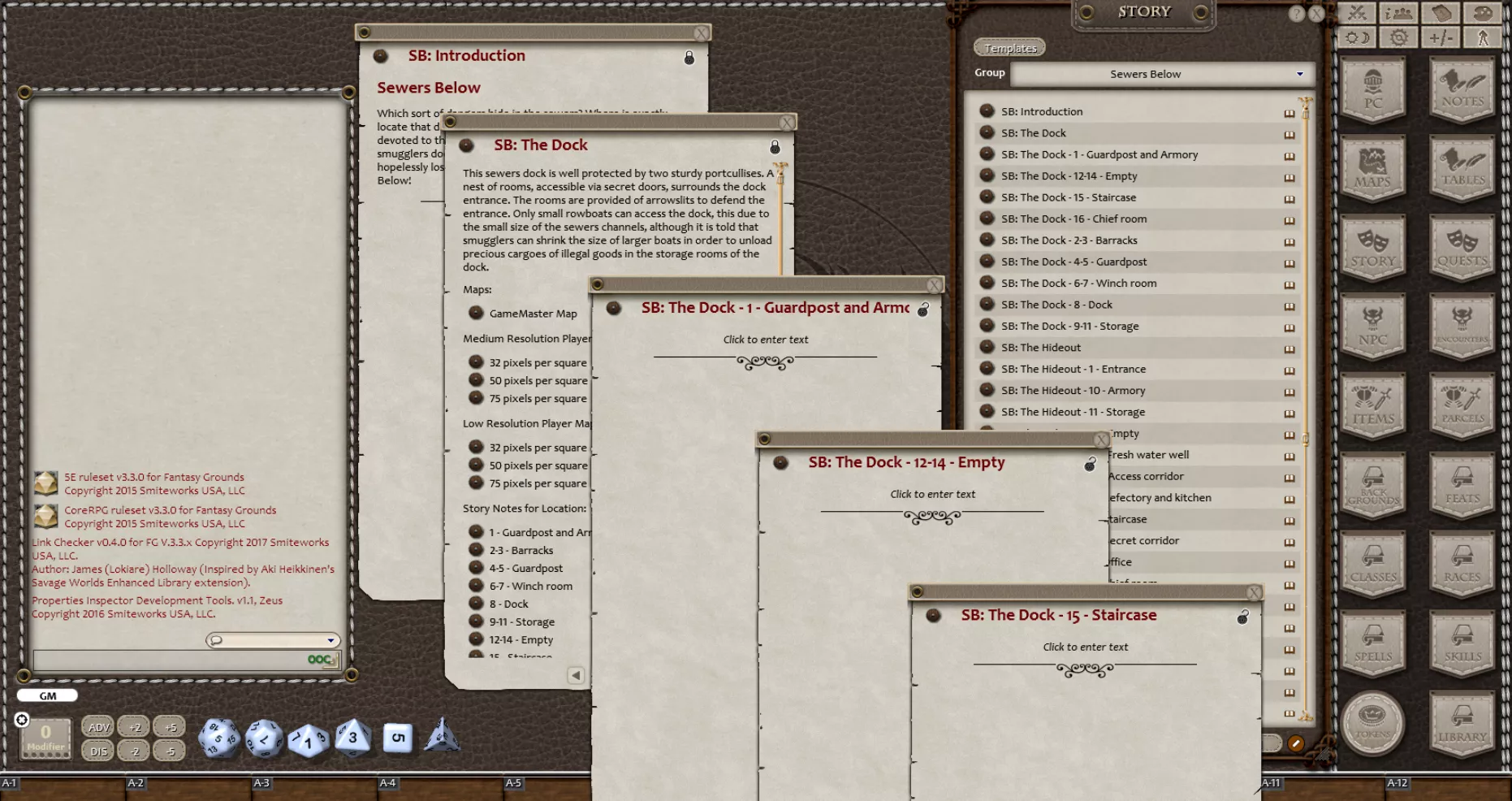Open the Backgrounds sidebar badge
Screen dimensions: 1512x801
[x=1373, y=485]
